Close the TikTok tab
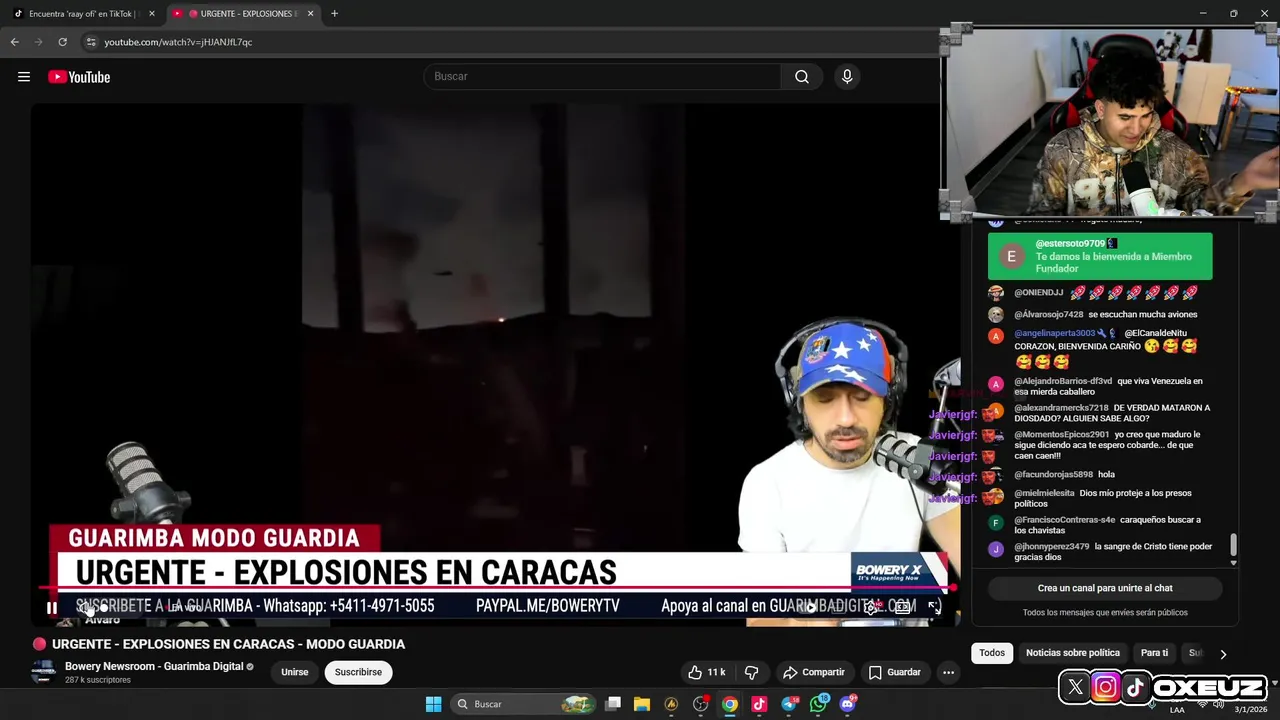Screen dimensions: 1280x720 152,14
